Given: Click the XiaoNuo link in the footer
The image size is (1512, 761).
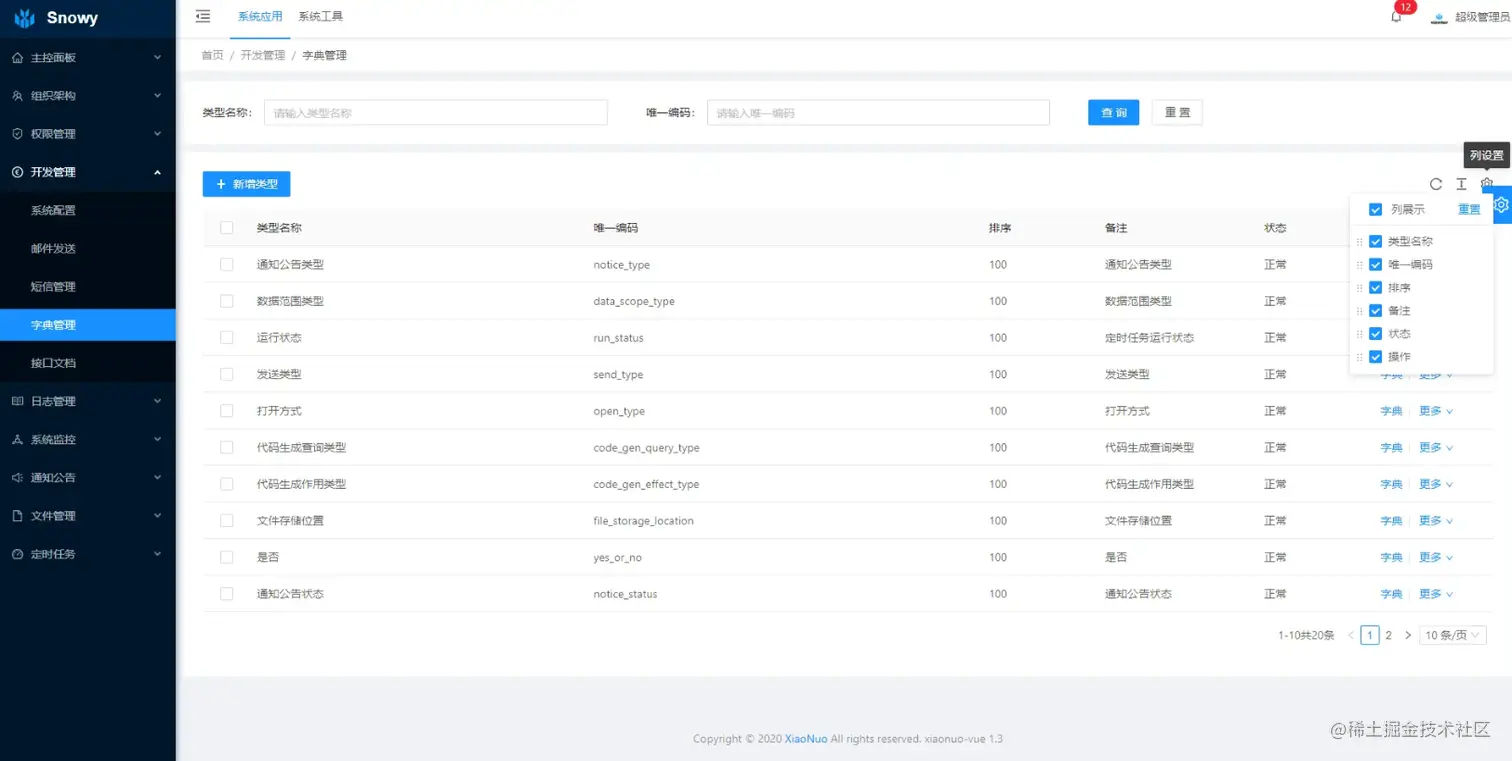Looking at the screenshot, I should 806,739.
